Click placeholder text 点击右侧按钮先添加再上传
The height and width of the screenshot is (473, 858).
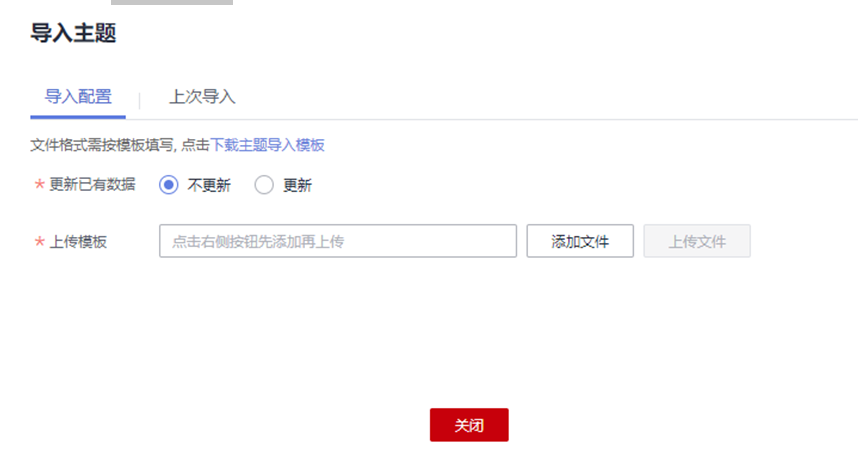258,241
